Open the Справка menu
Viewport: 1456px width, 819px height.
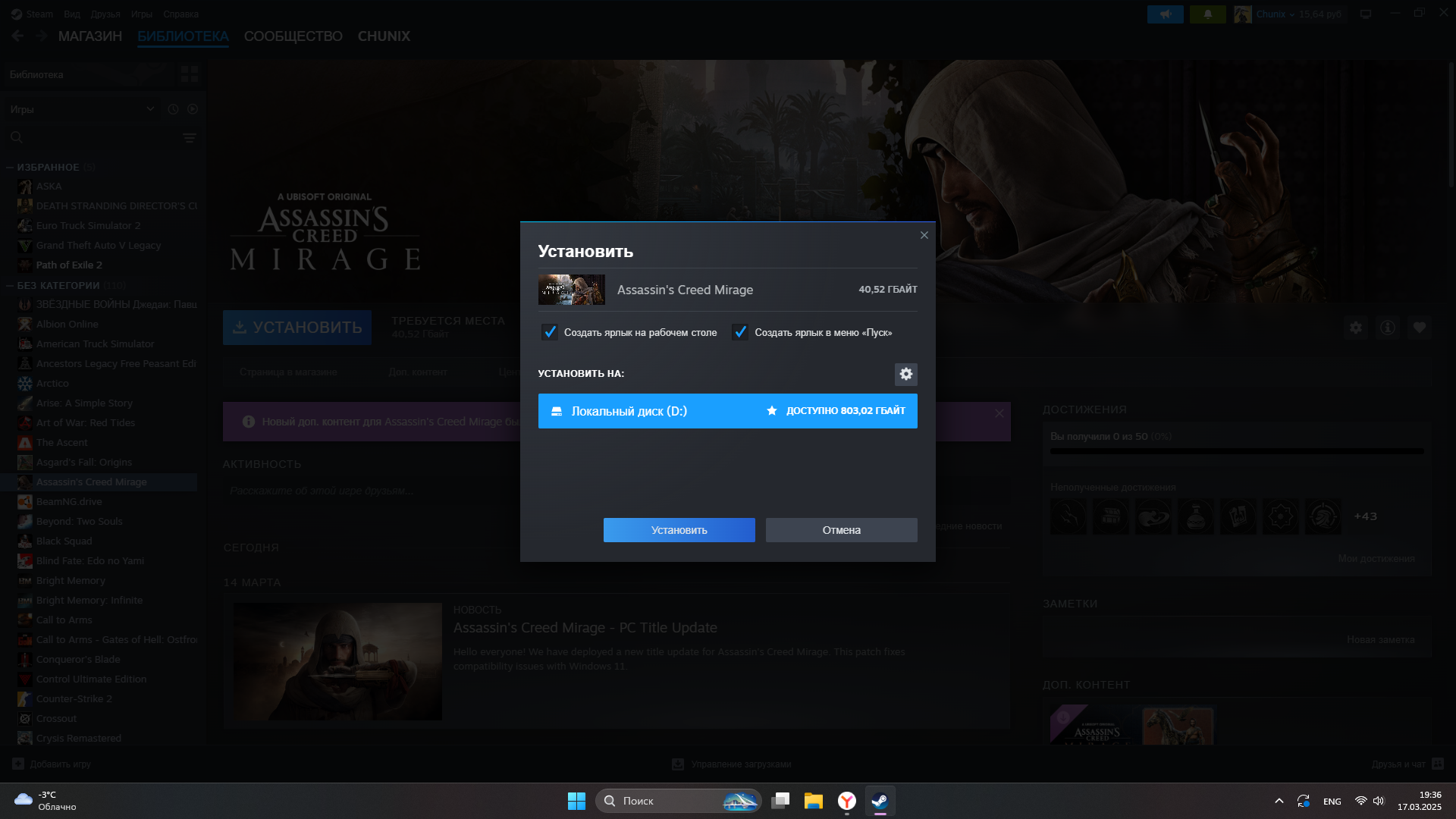tap(180, 14)
